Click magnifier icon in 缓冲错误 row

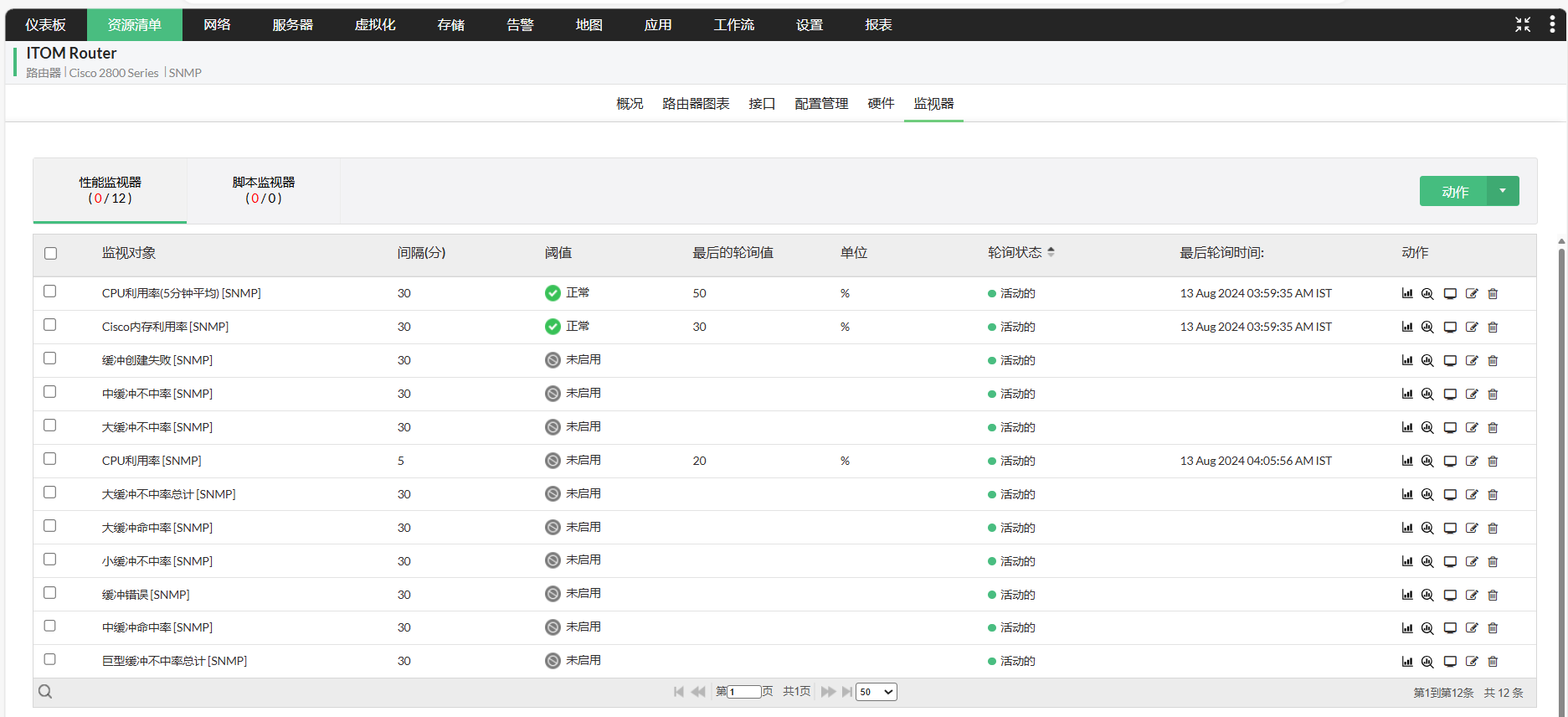pos(1427,595)
